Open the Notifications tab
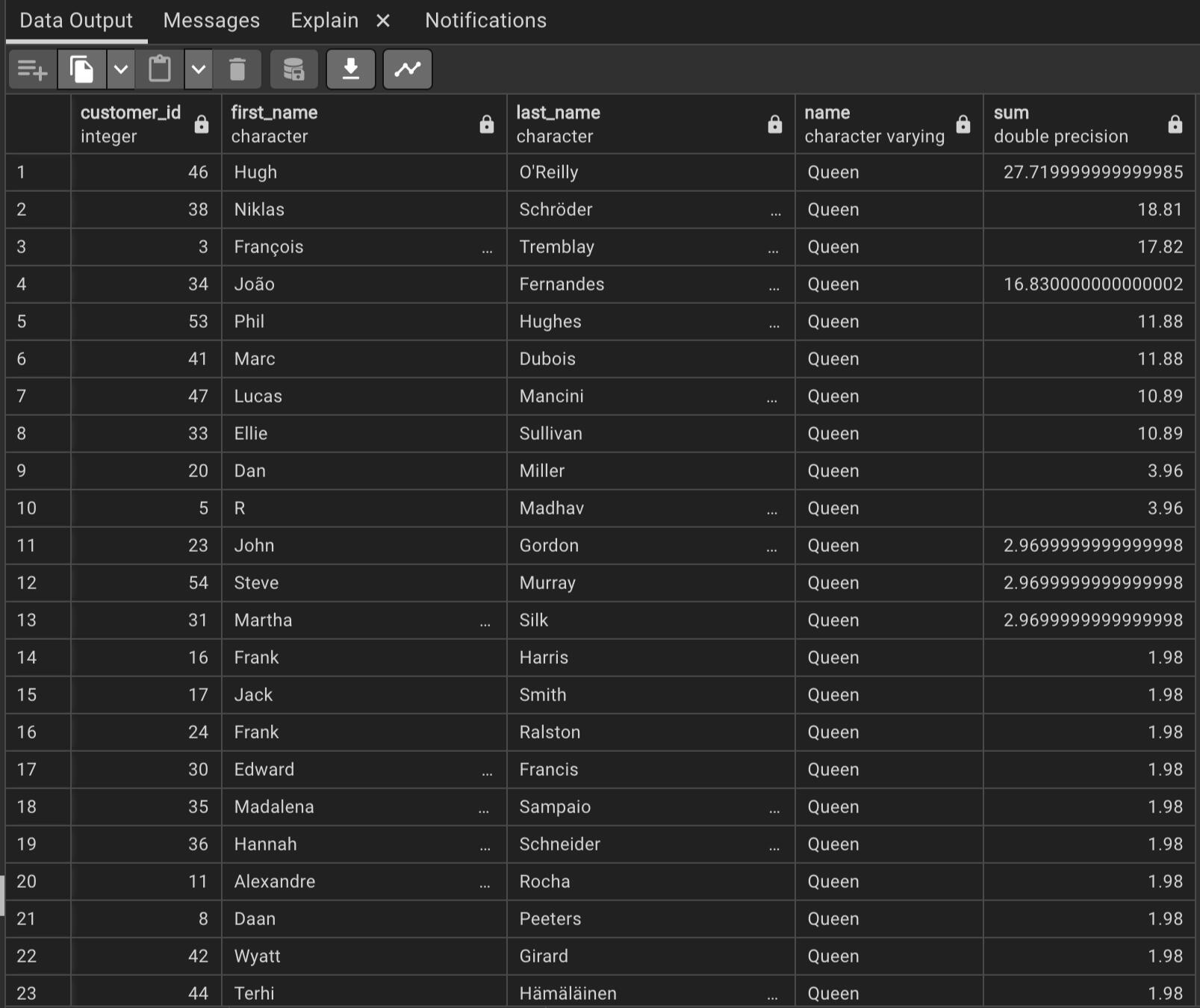The height and width of the screenshot is (1008, 1200). (x=485, y=21)
